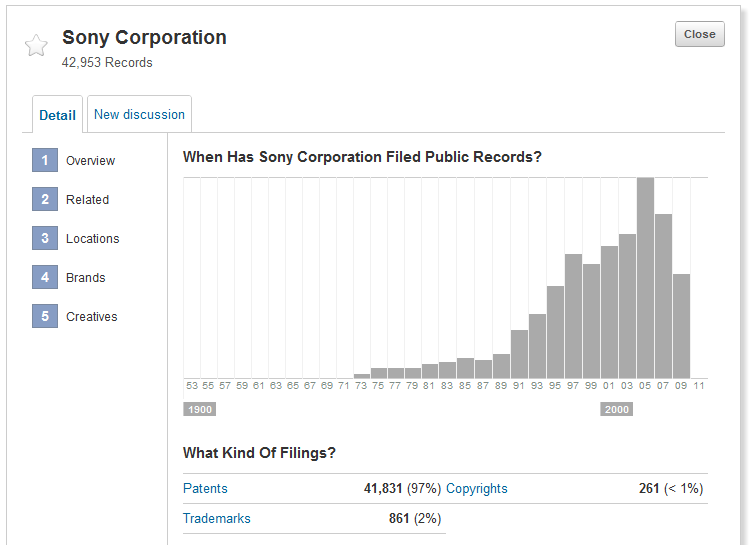Click the favorite star icon beside Sony Corporation
This screenshot has width=754, height=545.
(x=36, y=45)
